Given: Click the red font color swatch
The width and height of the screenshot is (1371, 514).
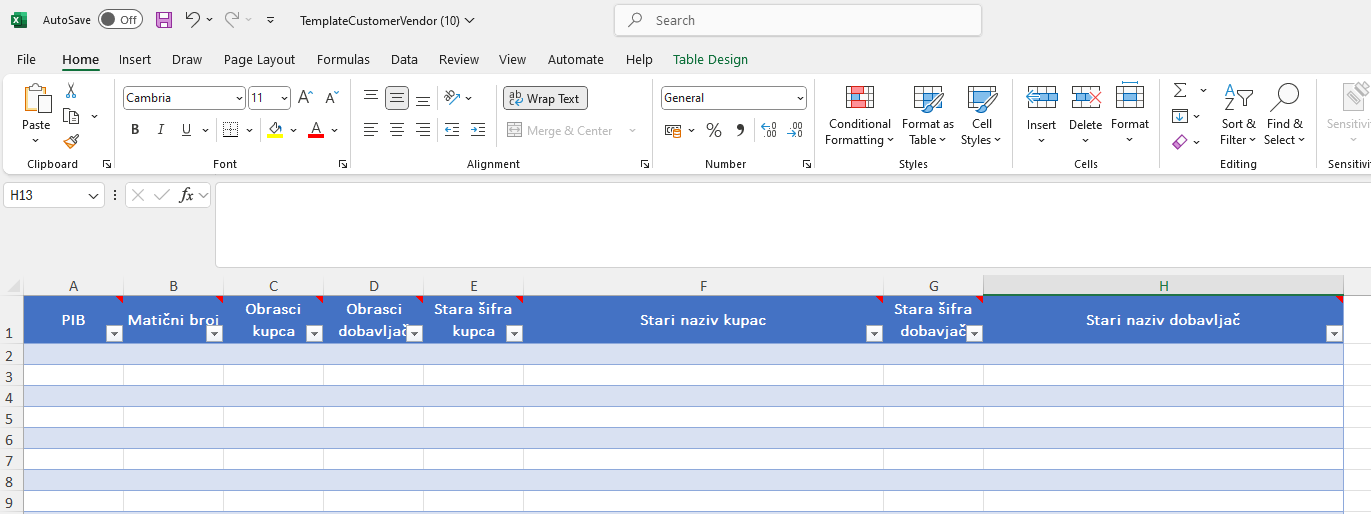Looking at the screenshot, I should pos(316,130).
